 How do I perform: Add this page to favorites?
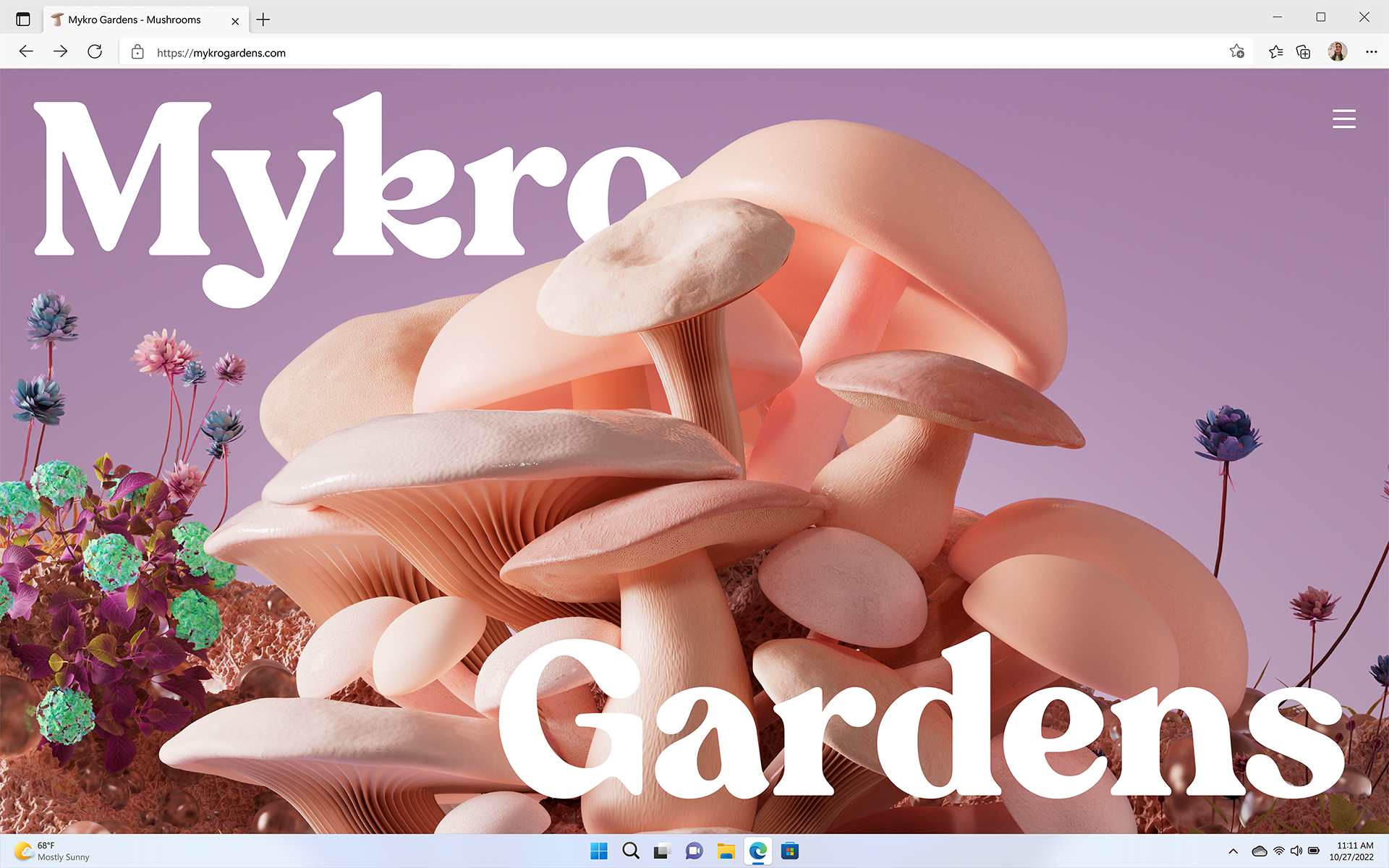(1237, 51)
